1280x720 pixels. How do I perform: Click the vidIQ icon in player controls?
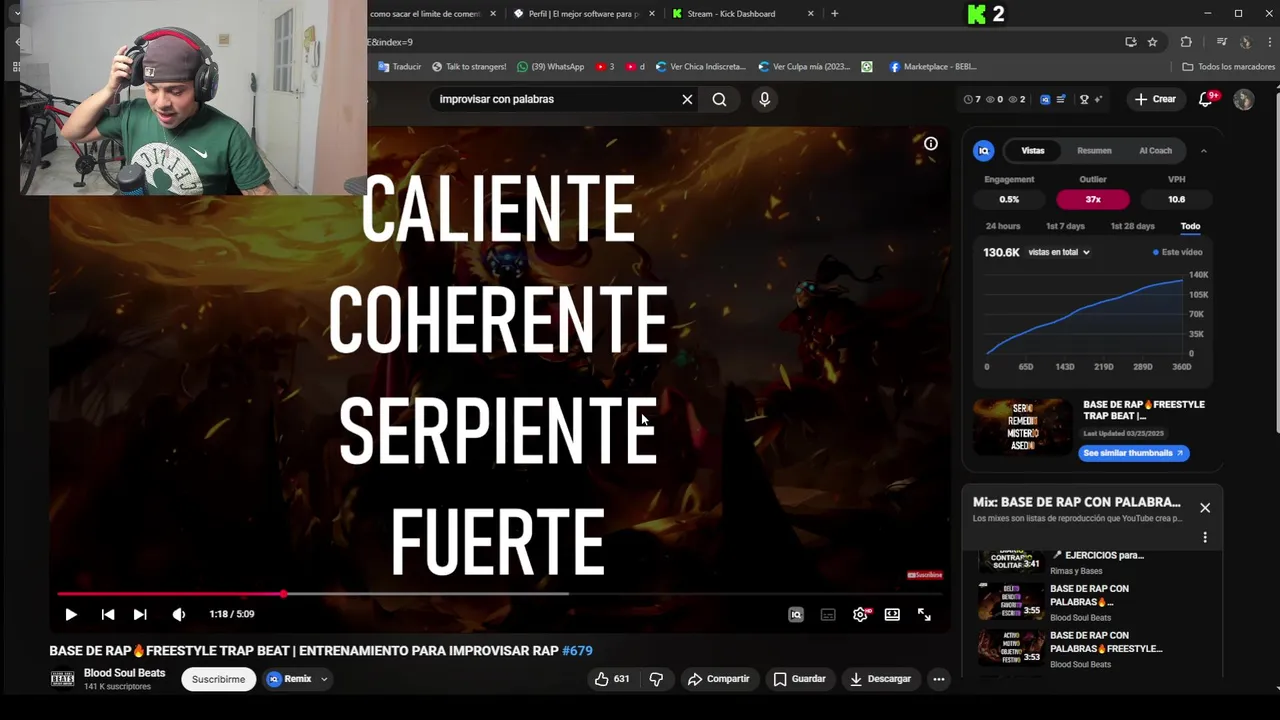[796, 615]
